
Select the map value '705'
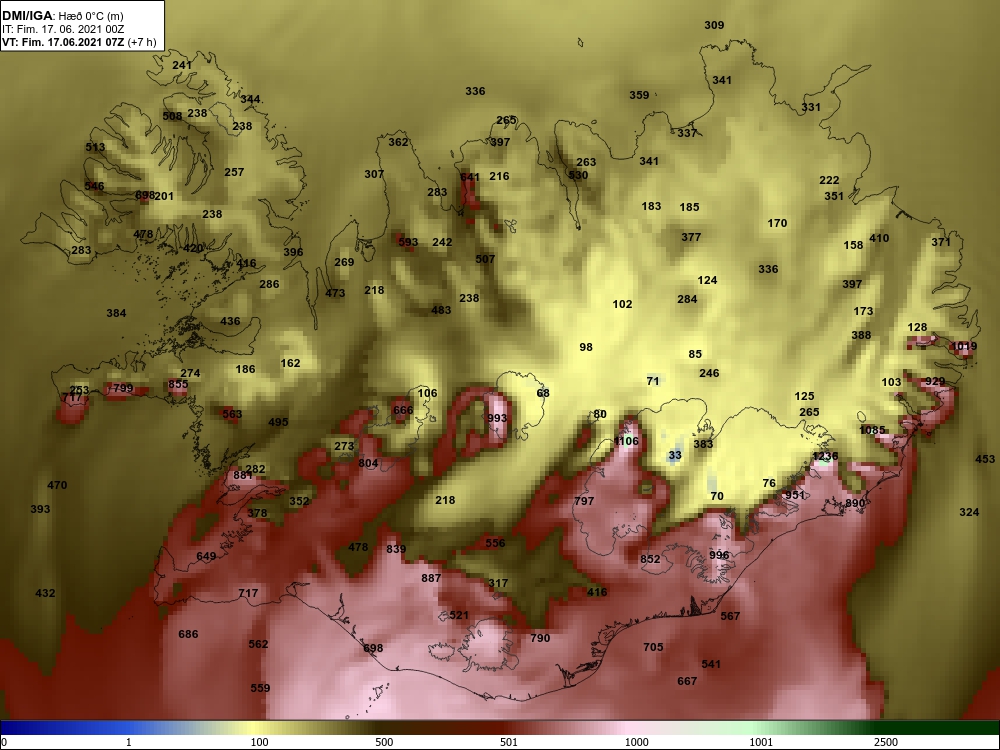click(653, 647)
